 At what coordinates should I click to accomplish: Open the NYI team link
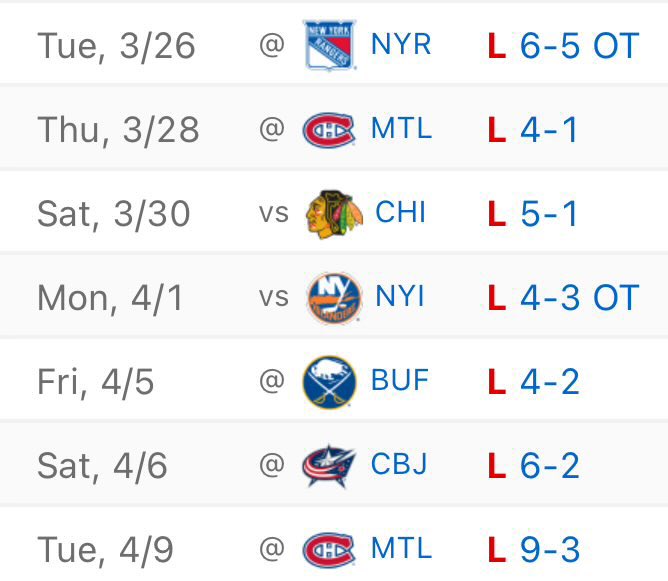pyautogui.click(x=400, y=296)
